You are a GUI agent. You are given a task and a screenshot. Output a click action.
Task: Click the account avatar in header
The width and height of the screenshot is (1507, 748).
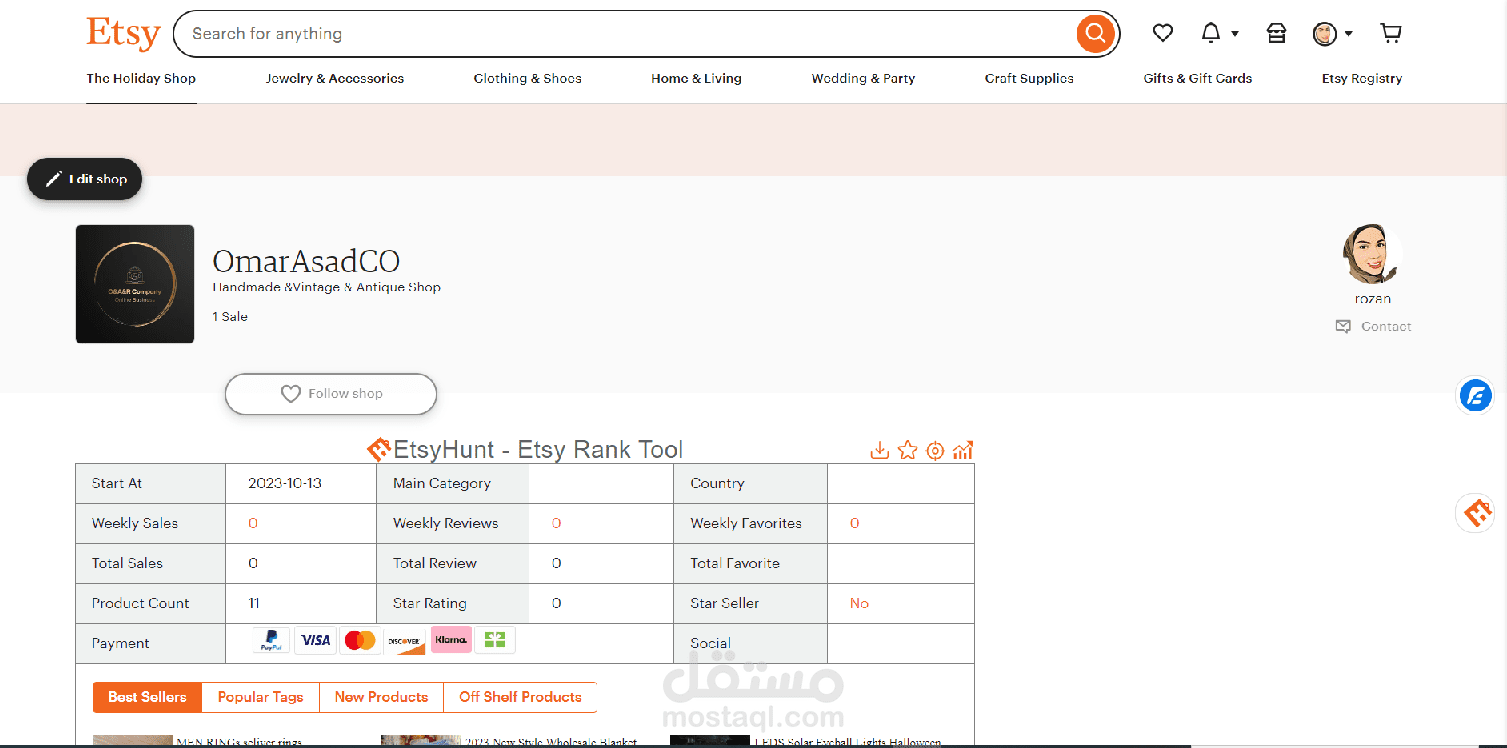pyautogui.click(x=1325, y=34)
